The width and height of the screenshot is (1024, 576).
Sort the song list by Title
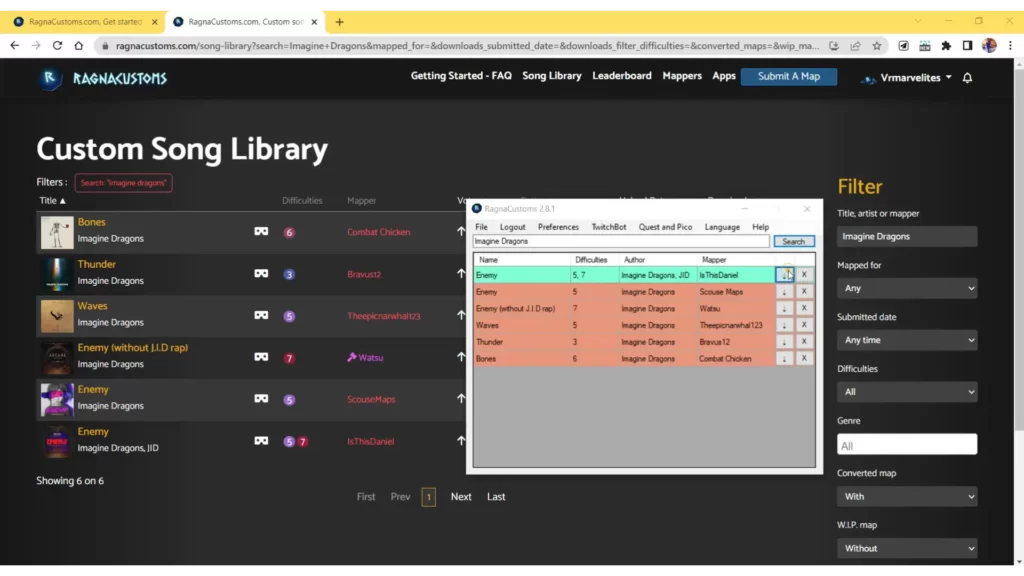52,200
